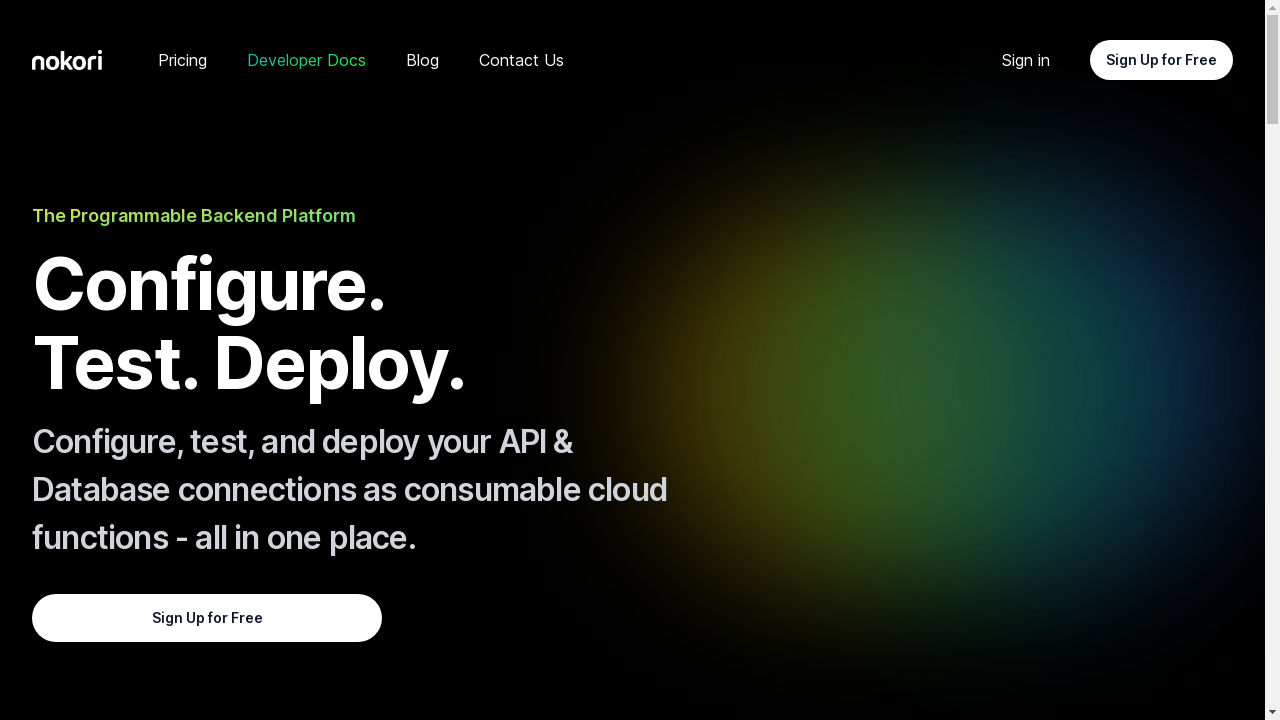Open the Pricing page
The image size is (1280, 720).
(x=183, y=60)
